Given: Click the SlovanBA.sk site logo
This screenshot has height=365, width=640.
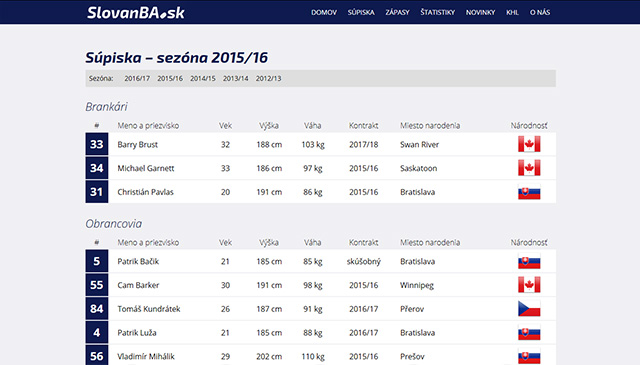Looking at the screenshot, I should [x=136, y=12].
